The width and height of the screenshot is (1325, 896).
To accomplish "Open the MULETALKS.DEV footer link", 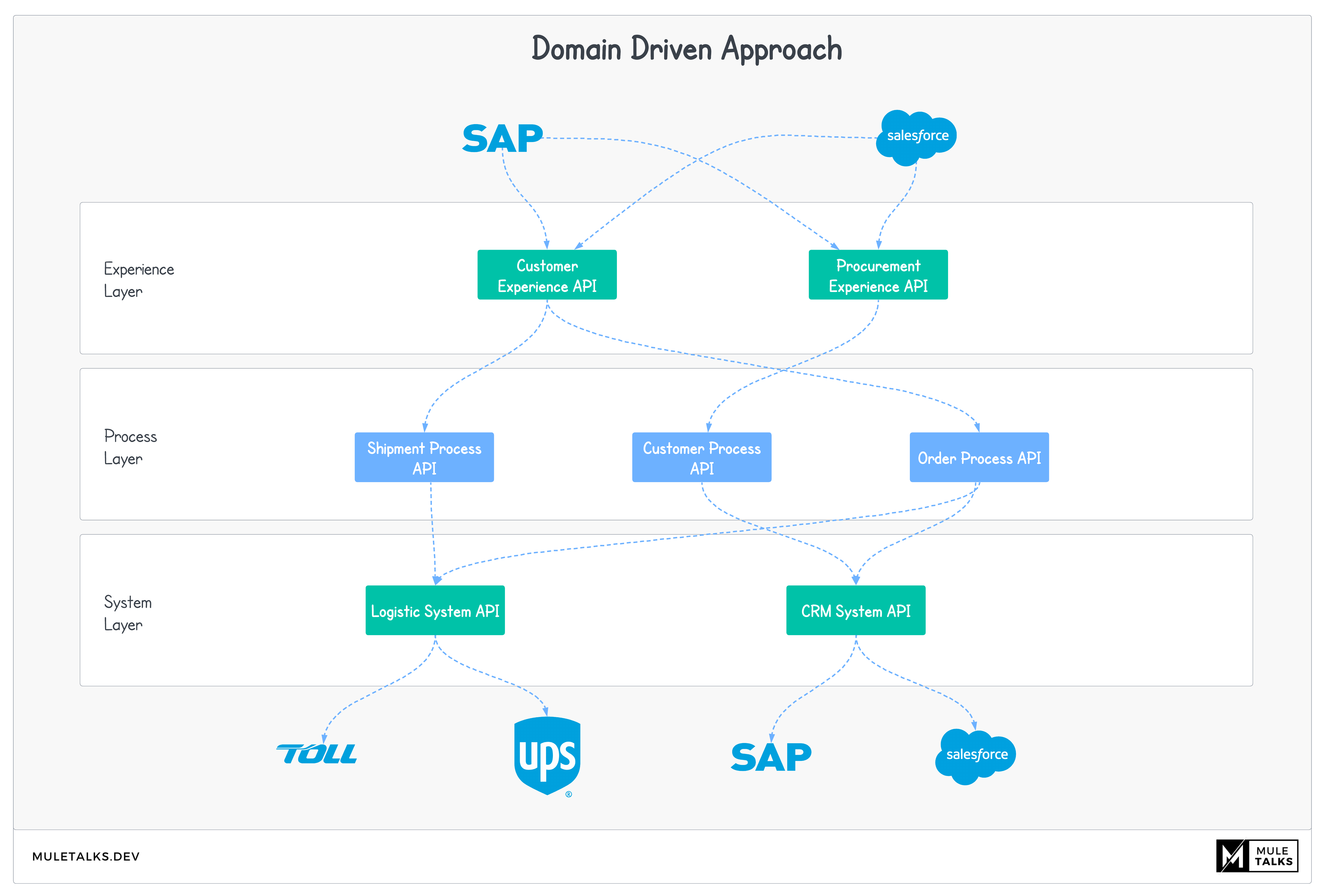I will 86,856.
